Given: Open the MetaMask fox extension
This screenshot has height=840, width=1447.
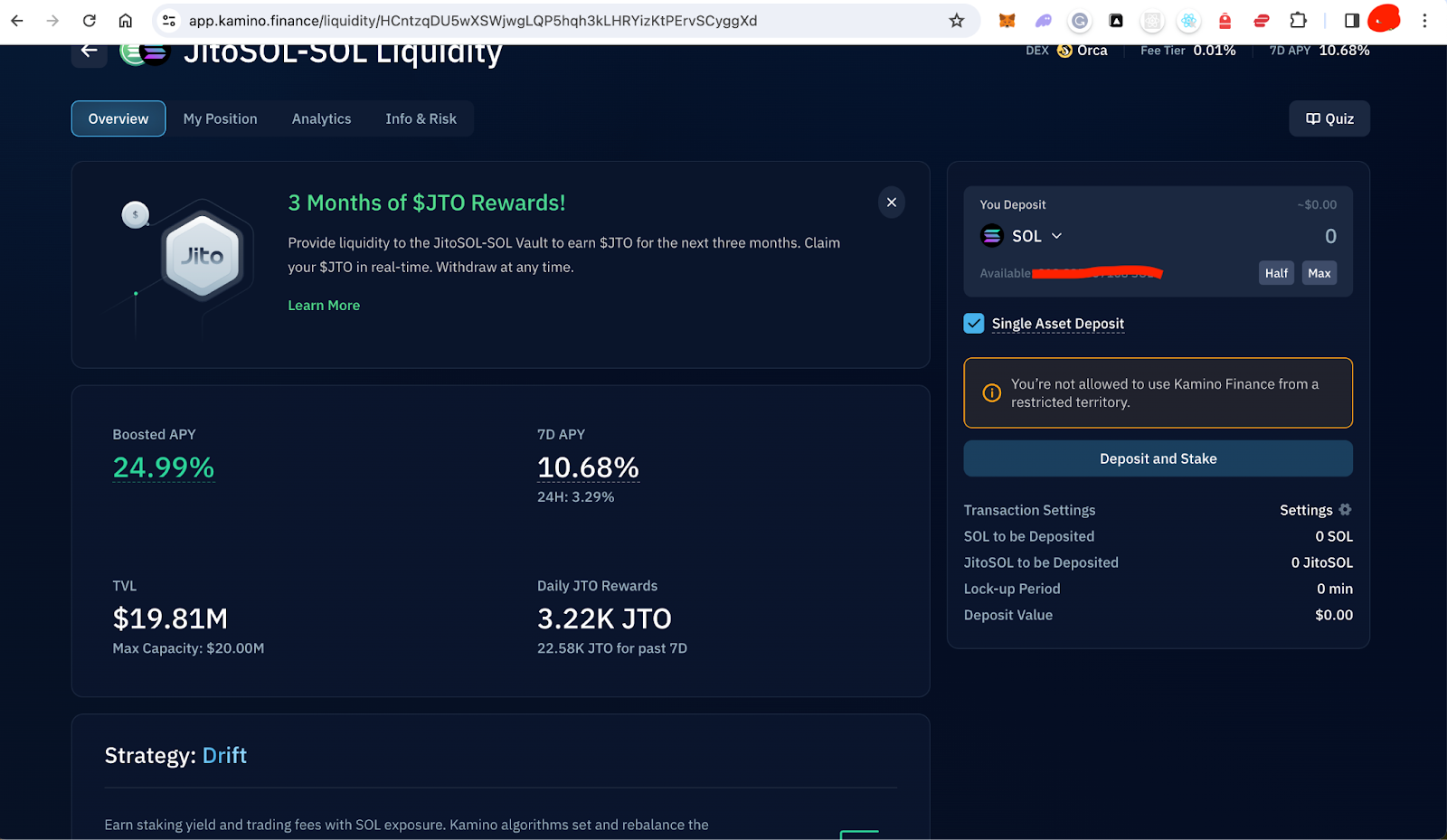Looking at the screenshot, I should (1007, 21).
